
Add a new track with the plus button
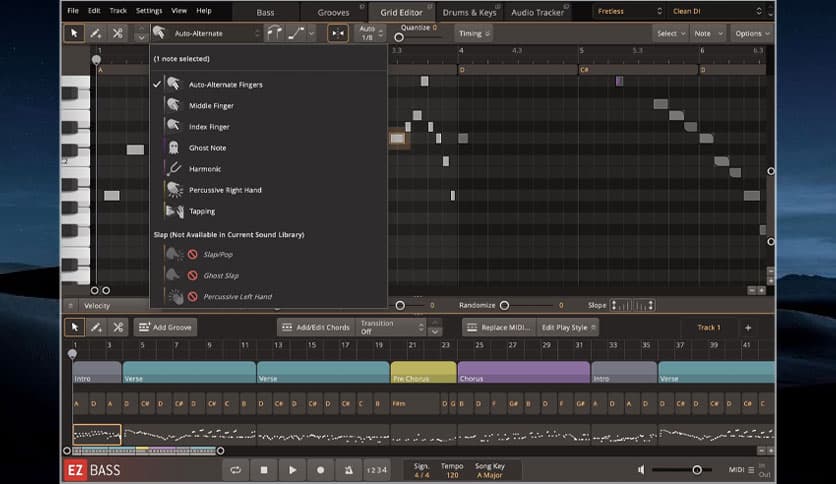pos(748,327)
